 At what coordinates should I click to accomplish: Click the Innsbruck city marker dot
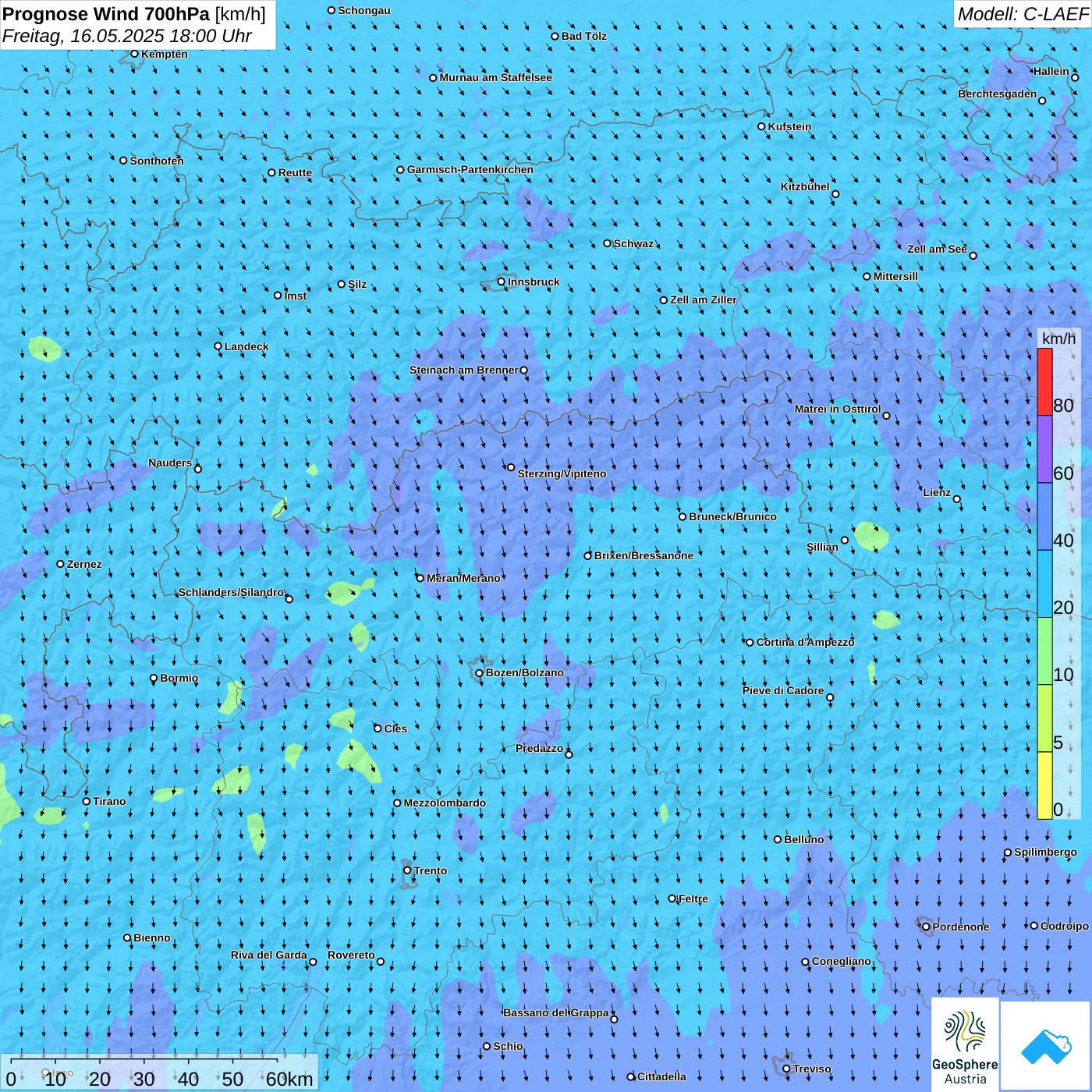coord(502,282)
